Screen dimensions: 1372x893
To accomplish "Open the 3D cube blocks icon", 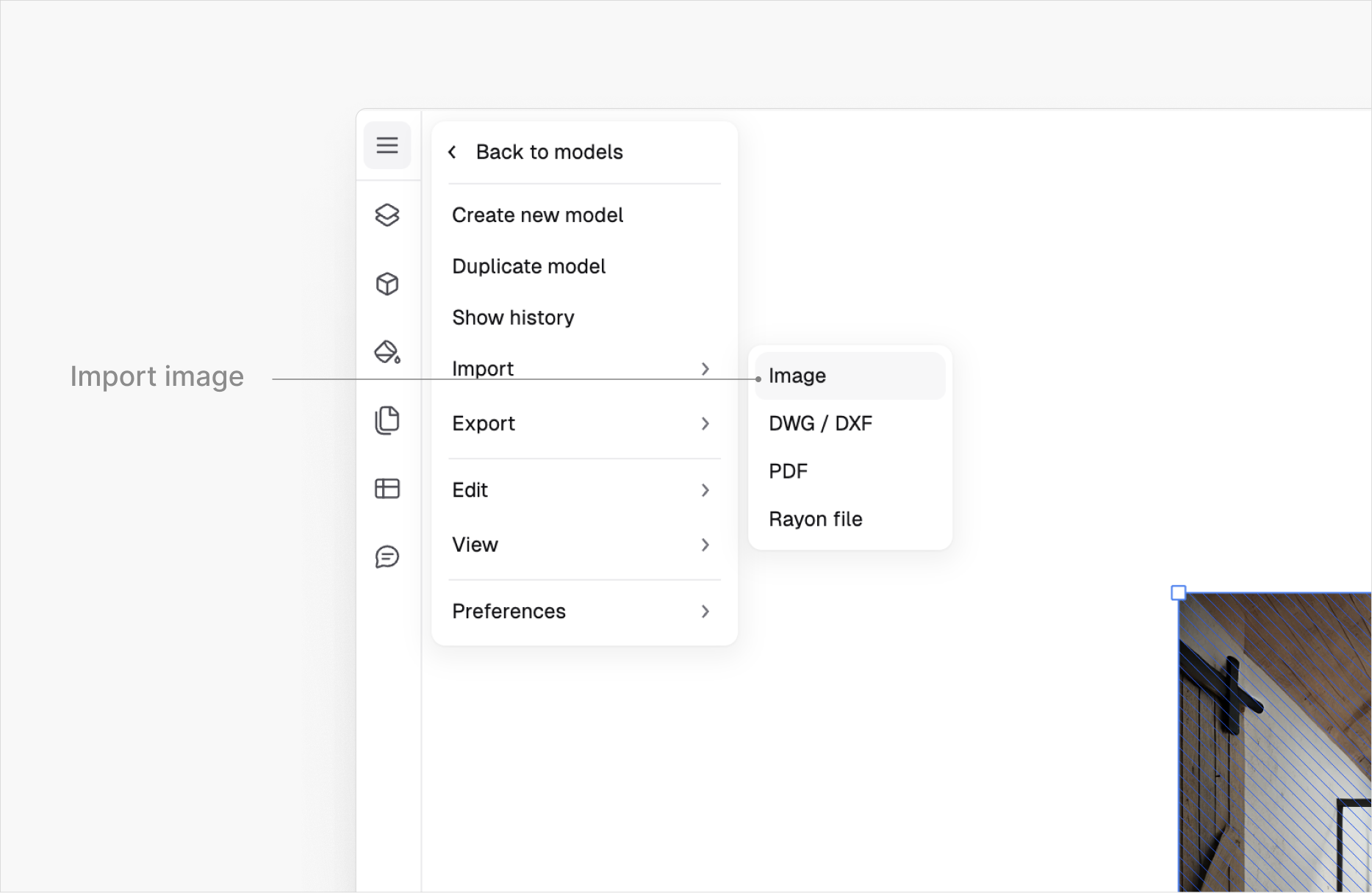I will [387, 284].
